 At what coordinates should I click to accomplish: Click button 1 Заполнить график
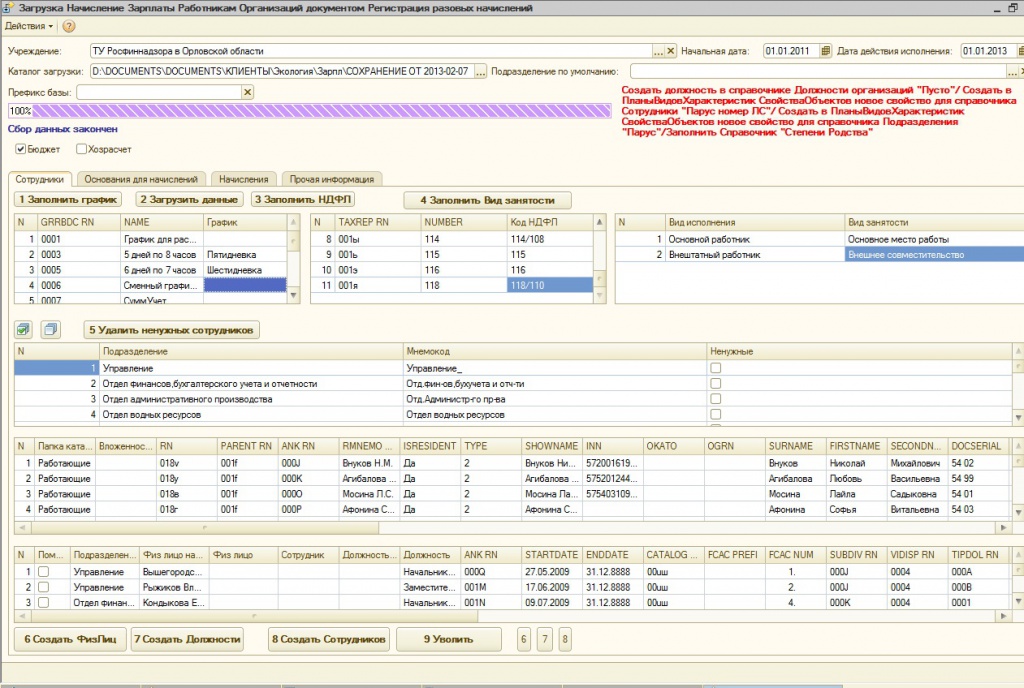coord(68,199)
